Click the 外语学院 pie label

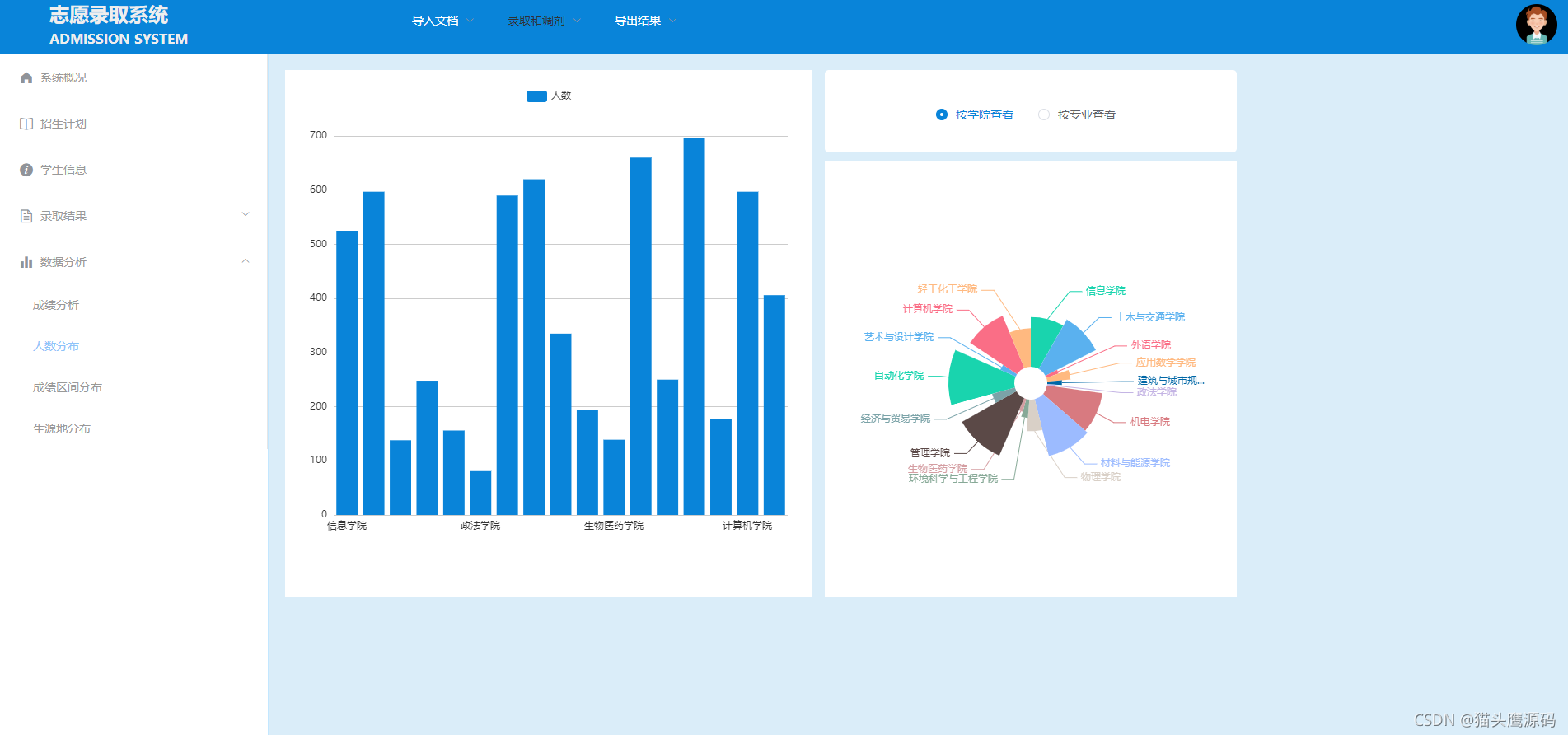click(x=1150, y=345)
